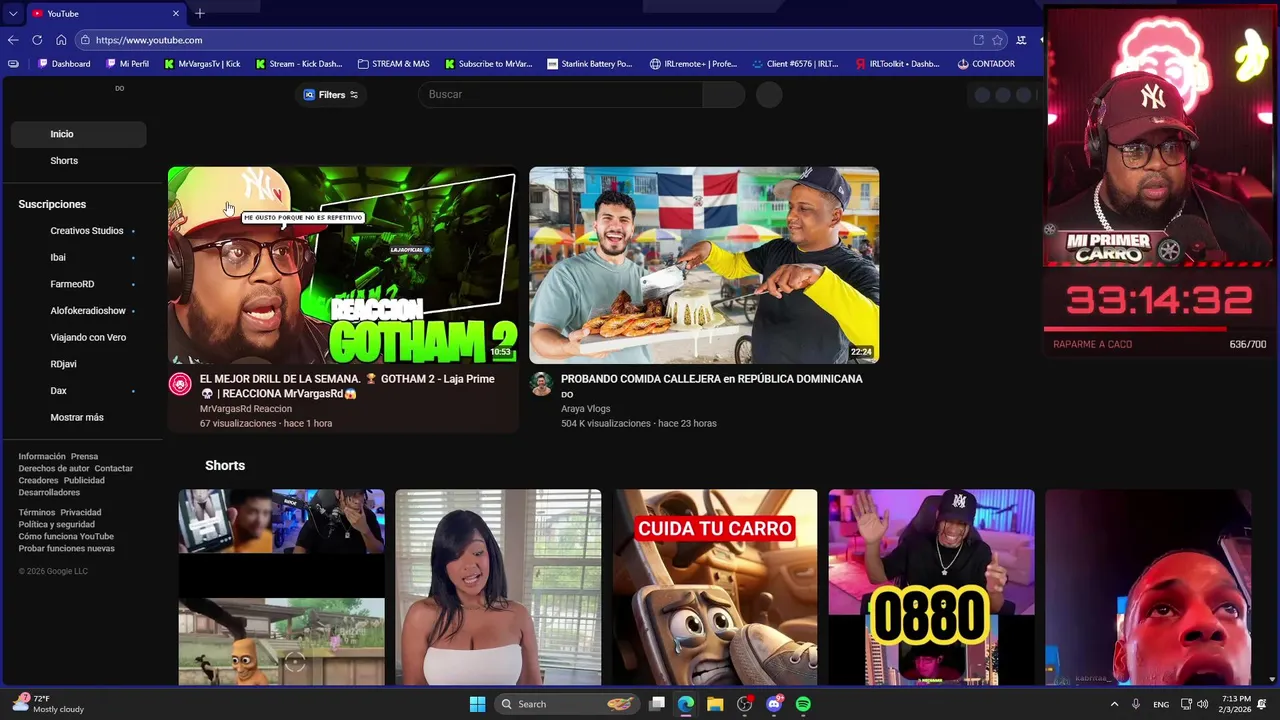
Task: Show hidden system tray icons
Action: coord(1114,704)
